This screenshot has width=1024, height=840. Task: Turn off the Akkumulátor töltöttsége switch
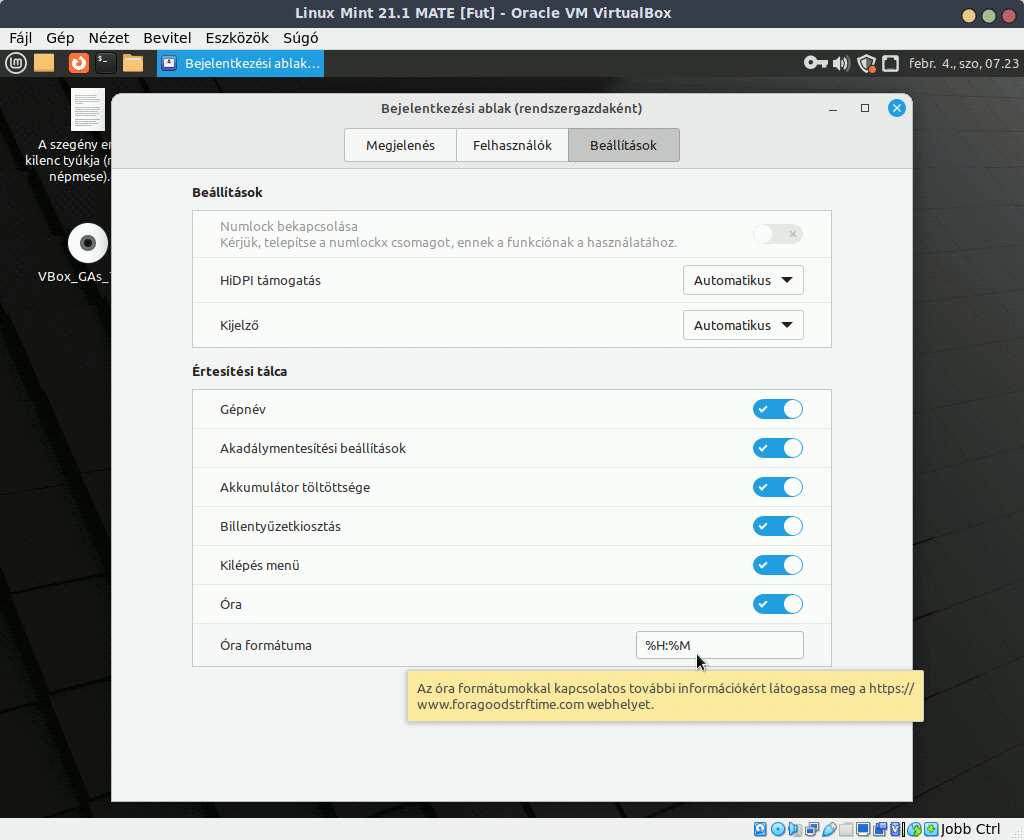(777, 487)
